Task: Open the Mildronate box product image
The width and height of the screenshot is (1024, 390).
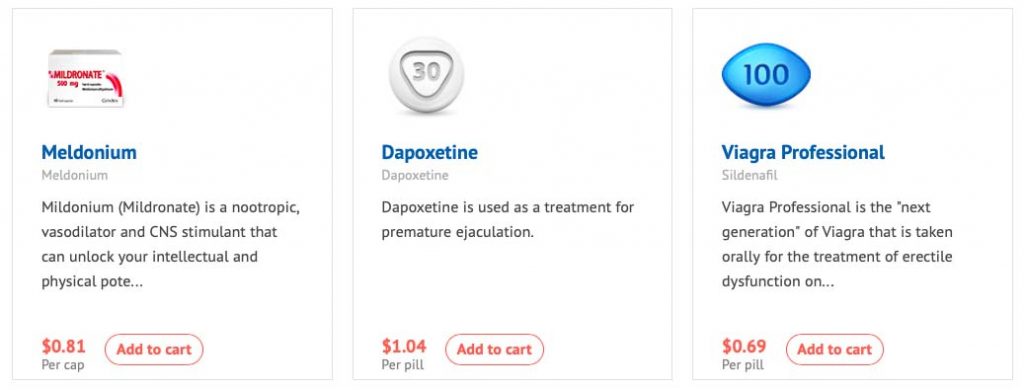Action: 86,78
